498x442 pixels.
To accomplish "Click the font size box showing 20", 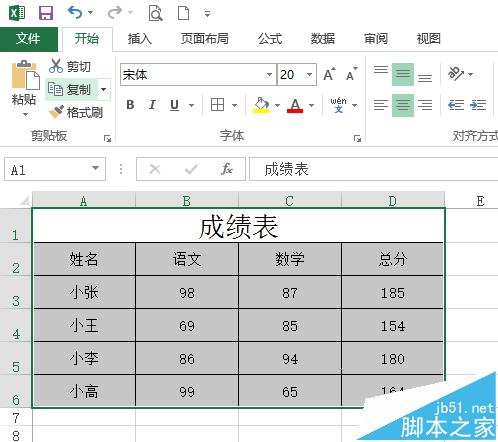I will 290,75.
